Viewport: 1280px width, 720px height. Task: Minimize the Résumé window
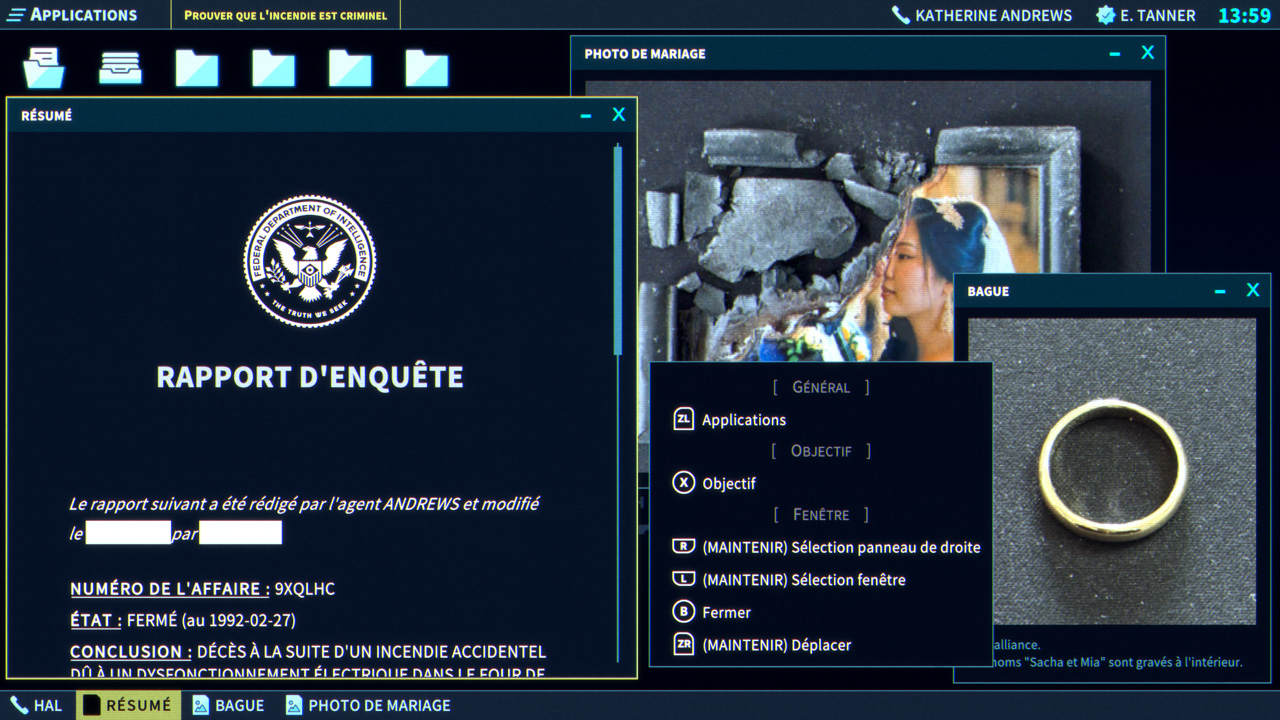click(586, 116)
